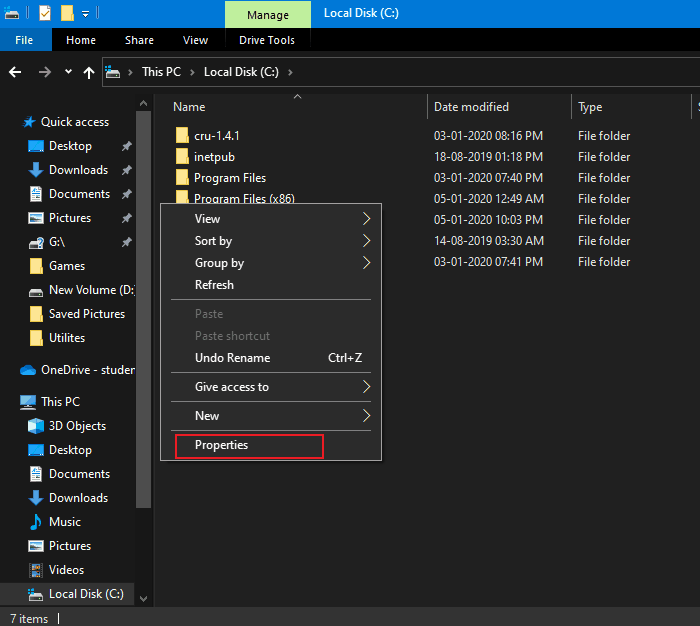Switch to the View ribbon tab
The height and width of the screenshot is (626, 700).
(196, 40)
